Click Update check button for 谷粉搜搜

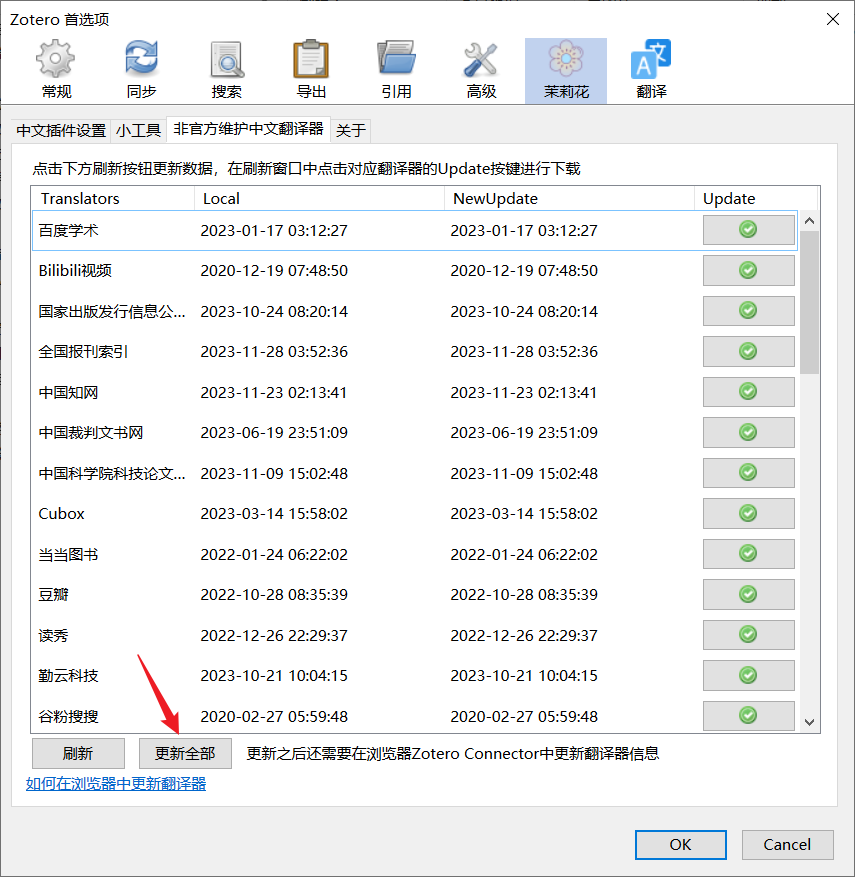click(x=748, y=715)
